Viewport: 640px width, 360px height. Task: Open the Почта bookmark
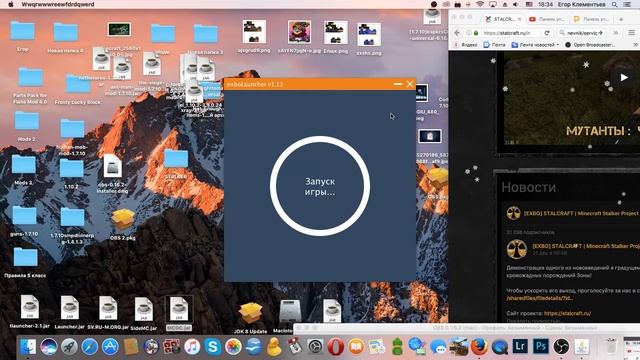tap(495, 45)
